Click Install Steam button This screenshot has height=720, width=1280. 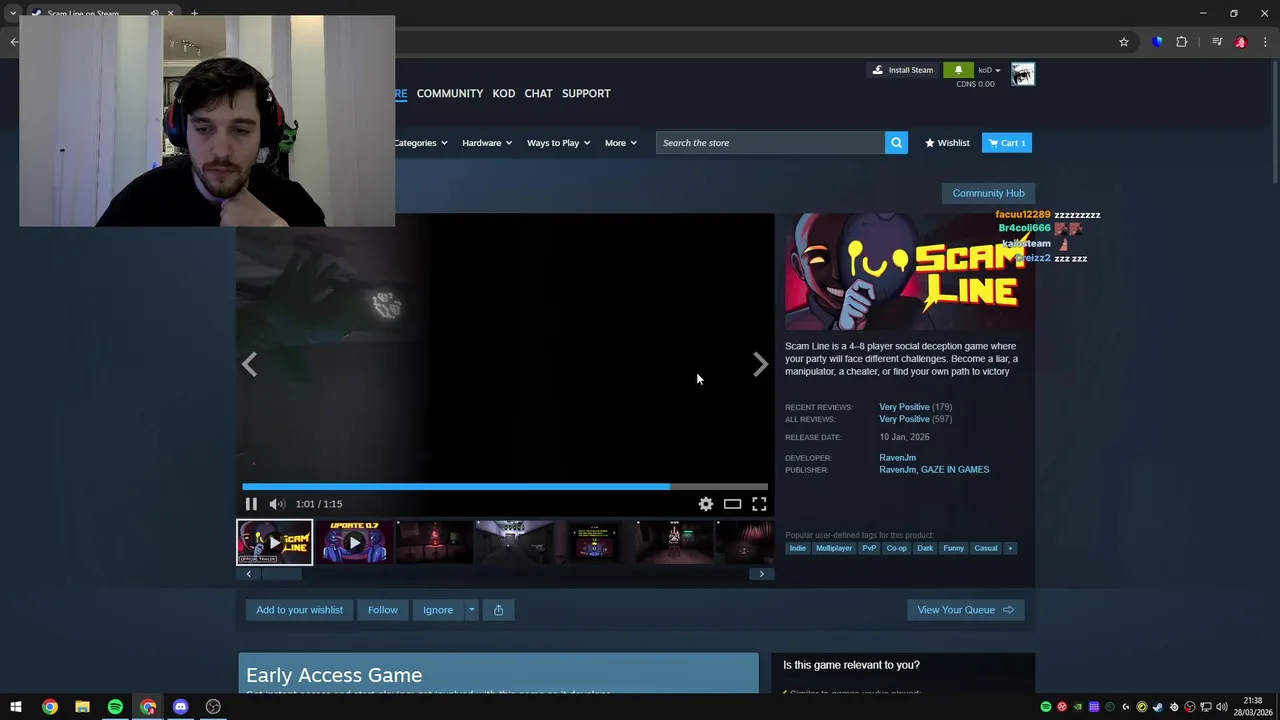click(x=903, y=70)
